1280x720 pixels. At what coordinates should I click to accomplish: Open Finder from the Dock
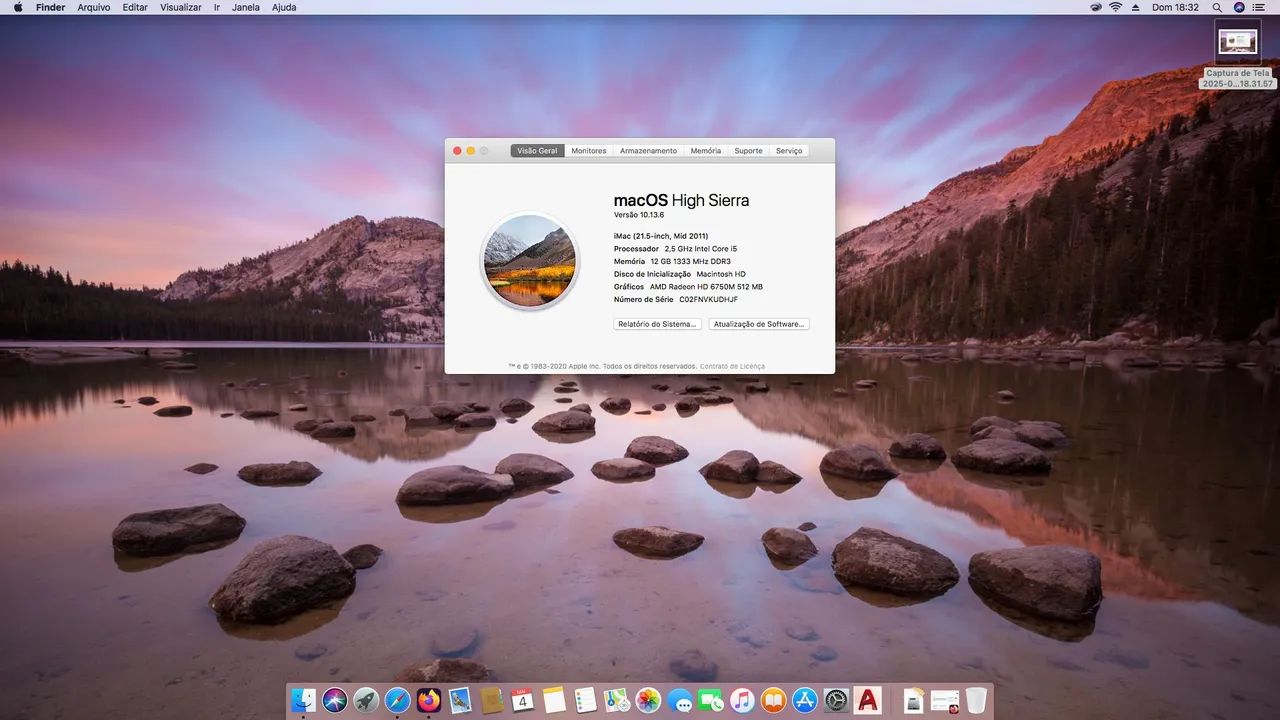pos(304,700)
